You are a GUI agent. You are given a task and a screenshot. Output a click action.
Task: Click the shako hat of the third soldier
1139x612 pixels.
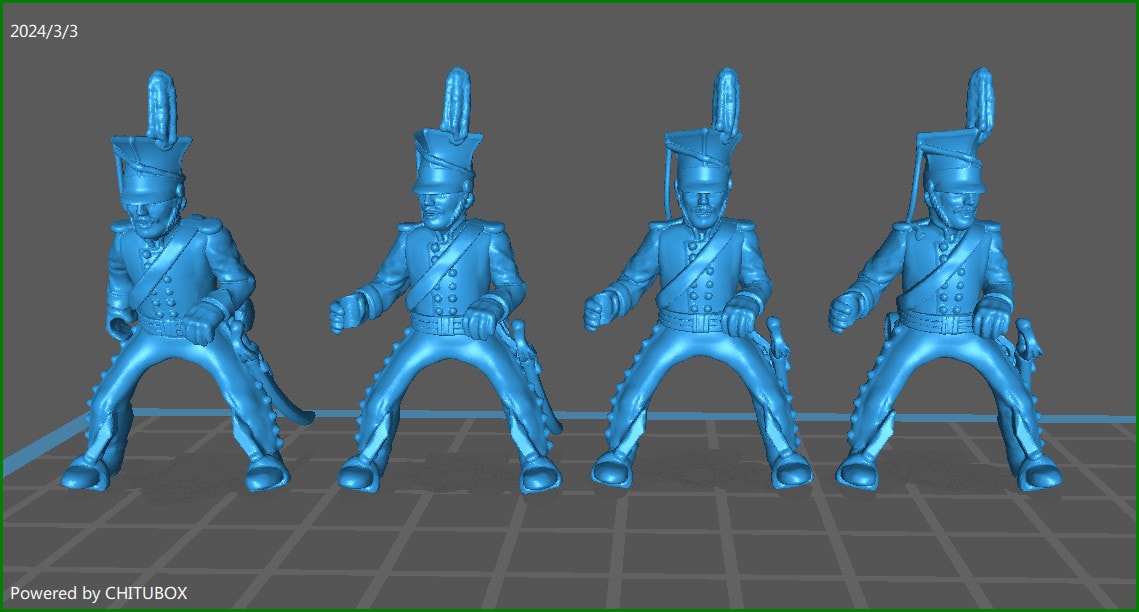click(x=702, y=158)
